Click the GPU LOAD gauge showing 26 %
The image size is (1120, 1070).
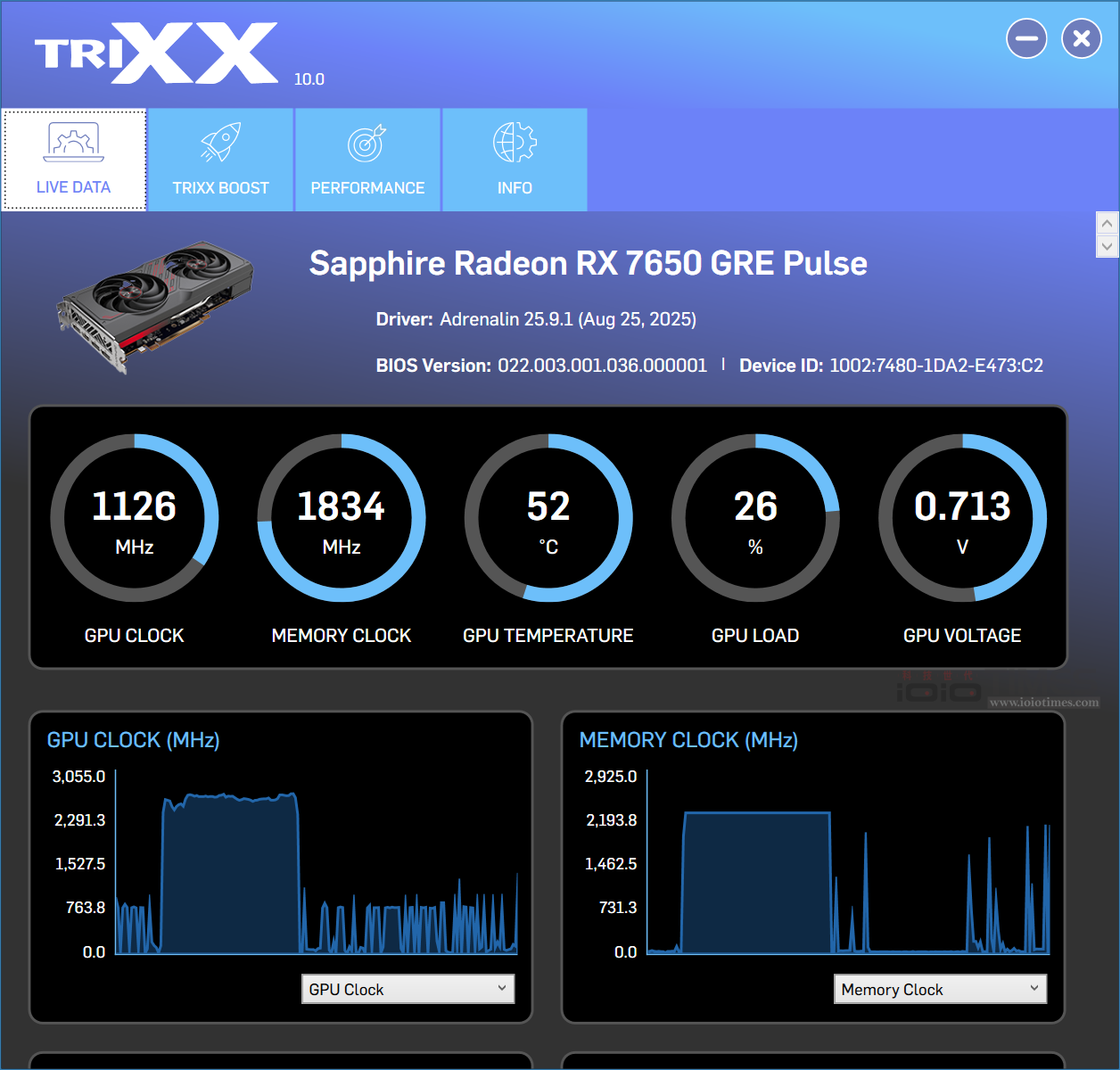coord(755,518)
